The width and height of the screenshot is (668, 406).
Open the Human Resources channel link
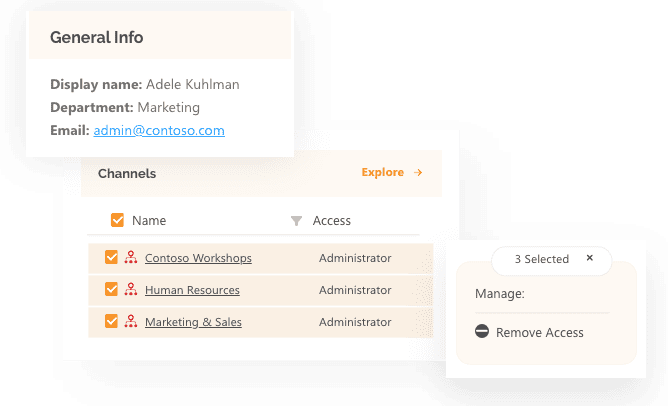tap(192, 290)
